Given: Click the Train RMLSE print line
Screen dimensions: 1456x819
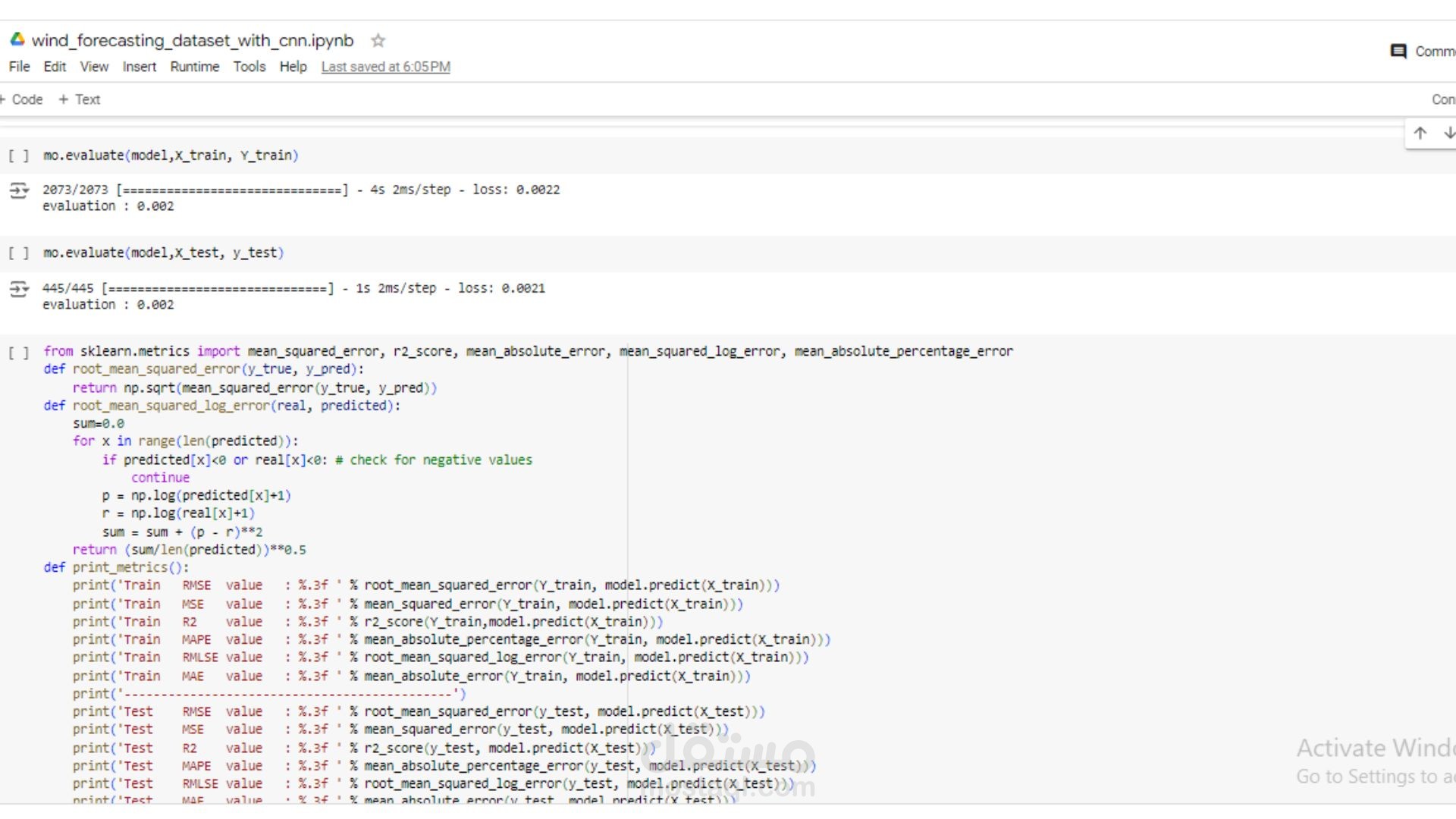Looking at the screenshot, I should (x=441, y=657).
